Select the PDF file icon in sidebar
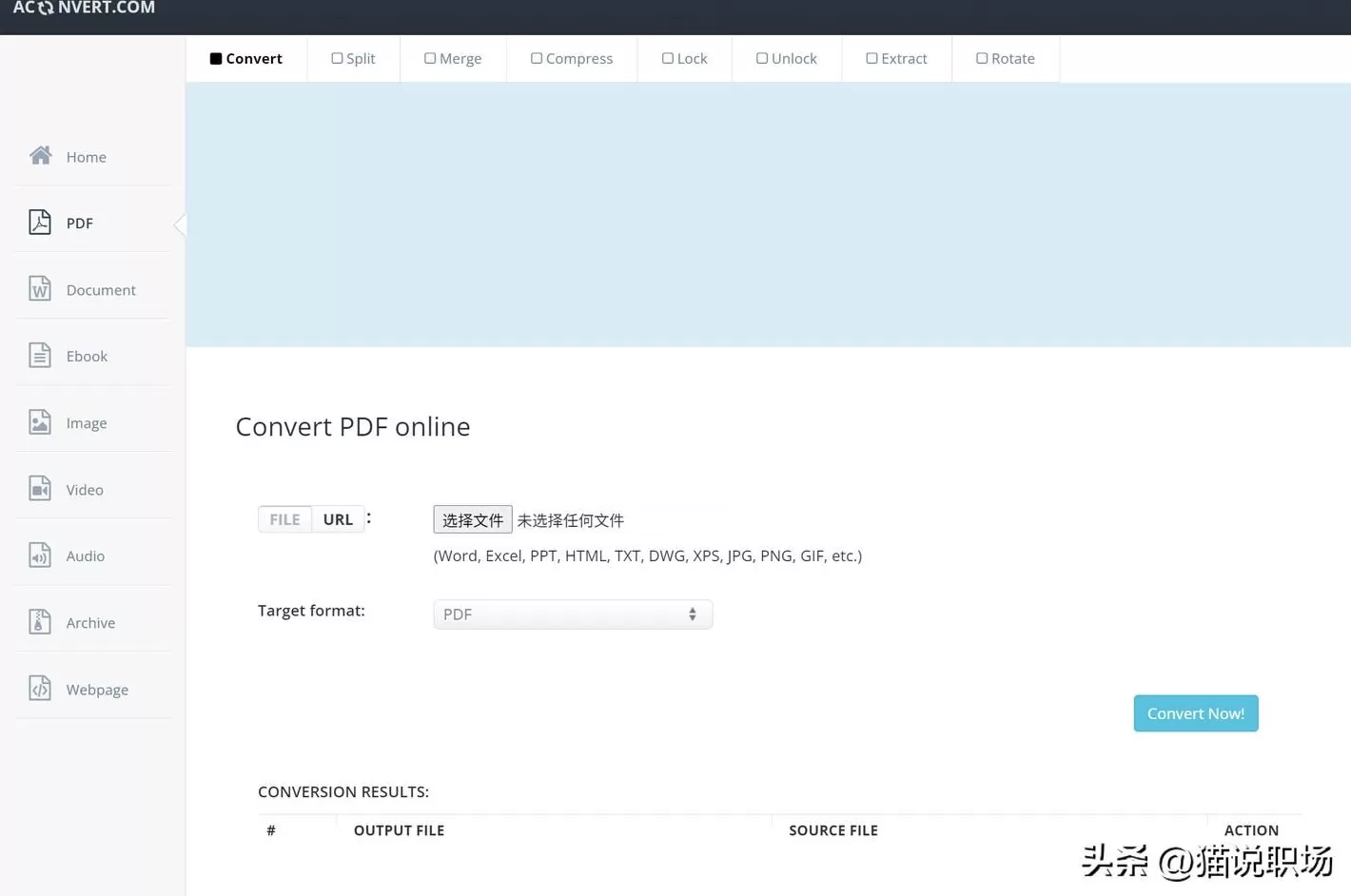This screenshot has height=896, width=1351. click(40, 222)
